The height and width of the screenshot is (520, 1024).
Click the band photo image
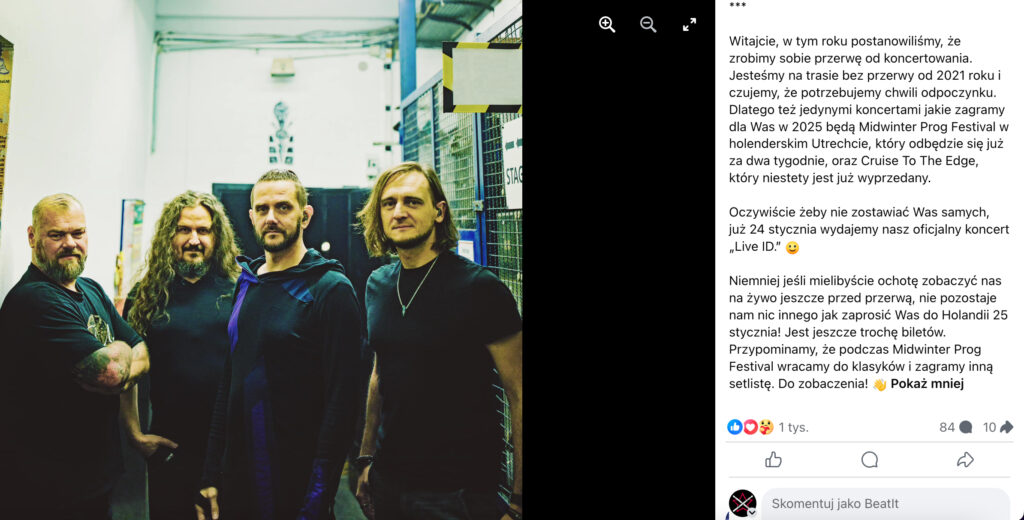pos(261,260)
